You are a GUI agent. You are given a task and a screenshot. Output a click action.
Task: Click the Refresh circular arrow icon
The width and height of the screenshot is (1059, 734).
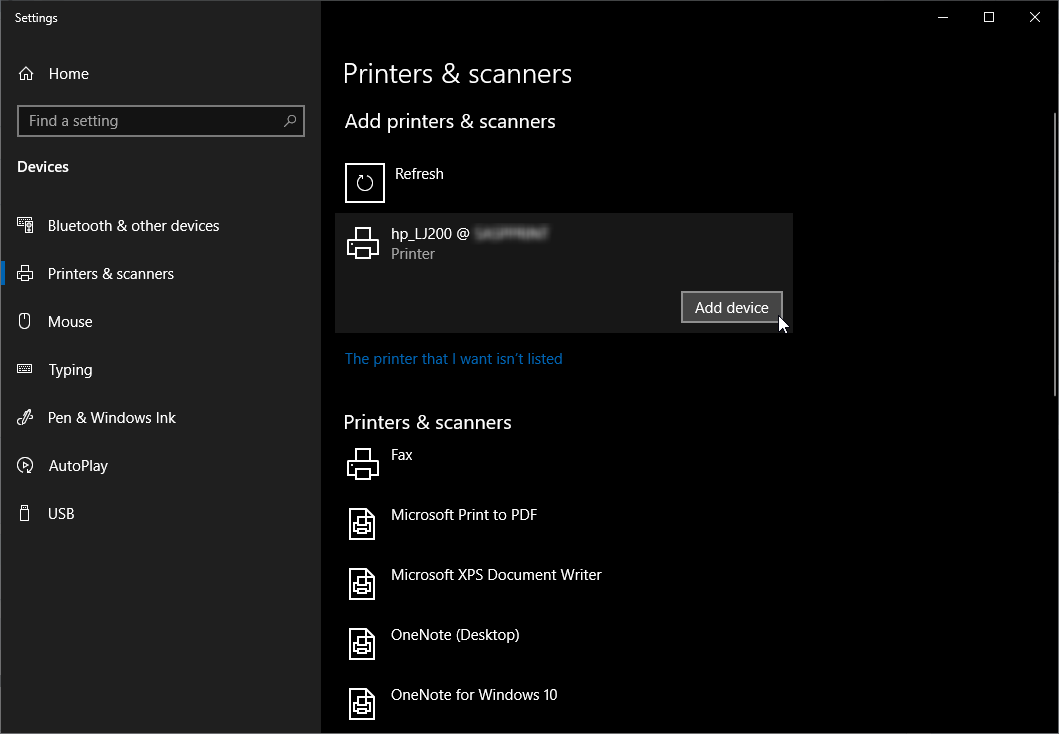point(364,183)
